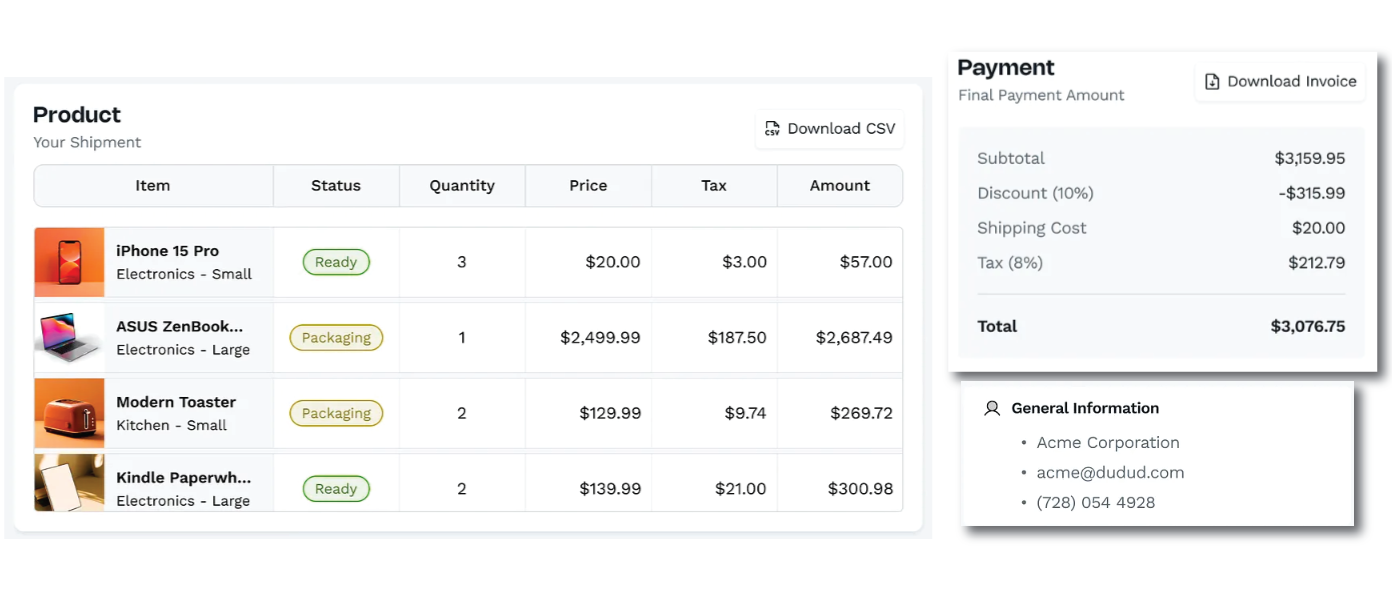Click the Amount column header
This screenshot has height=616, width=1392.
point(840,186)
